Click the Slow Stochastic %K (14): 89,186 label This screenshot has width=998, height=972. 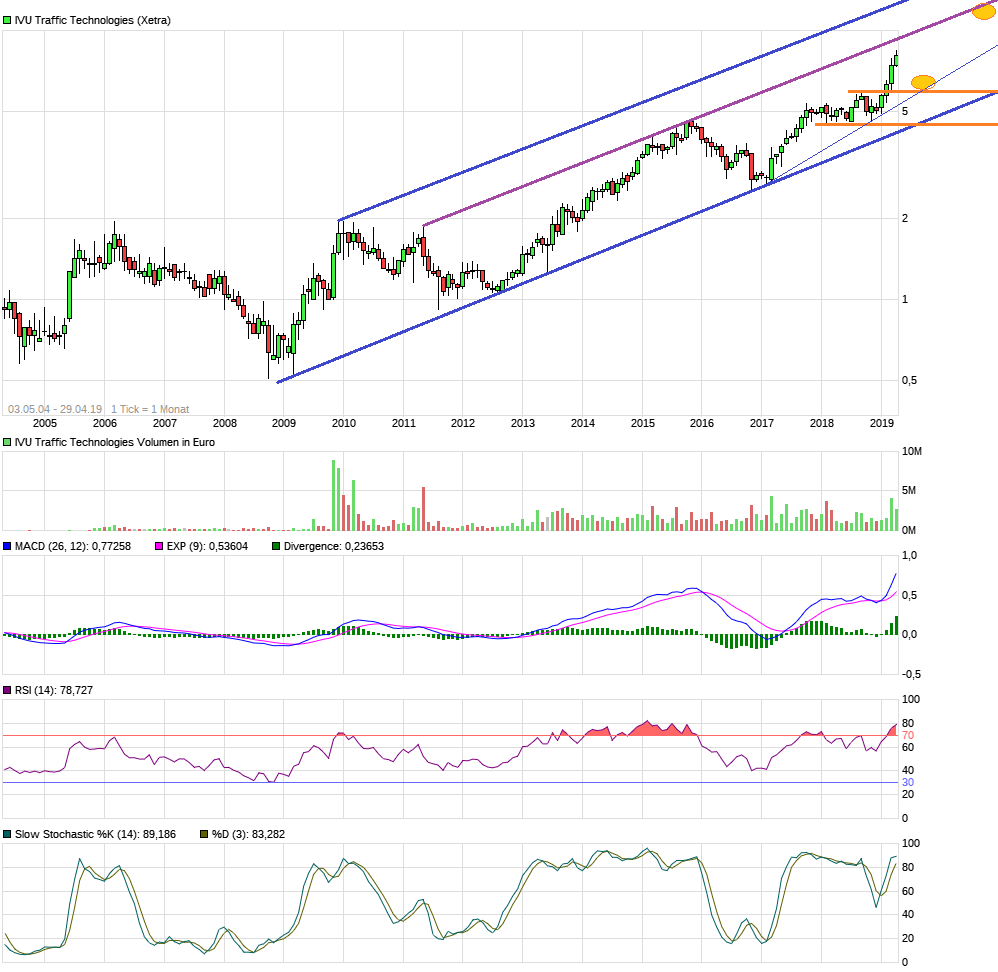[95, 834]
